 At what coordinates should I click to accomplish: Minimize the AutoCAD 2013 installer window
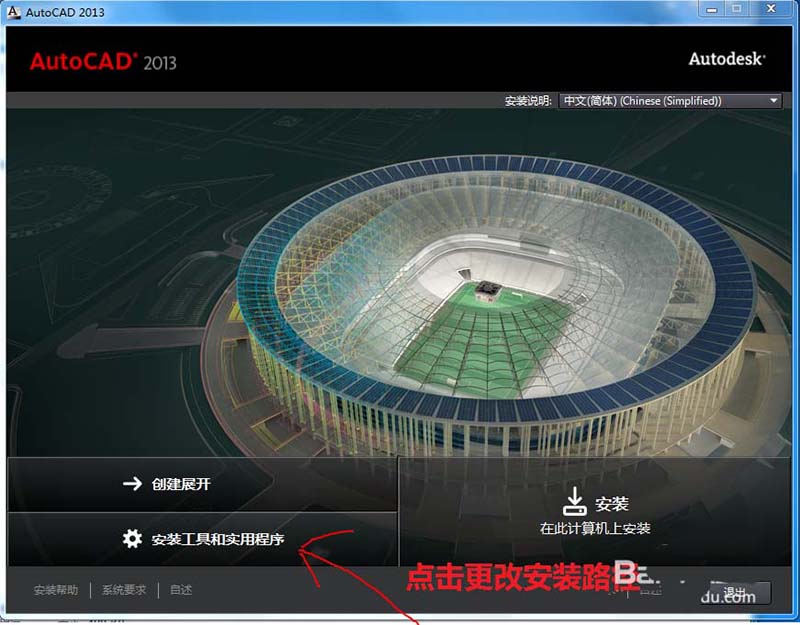pos(712,9)
